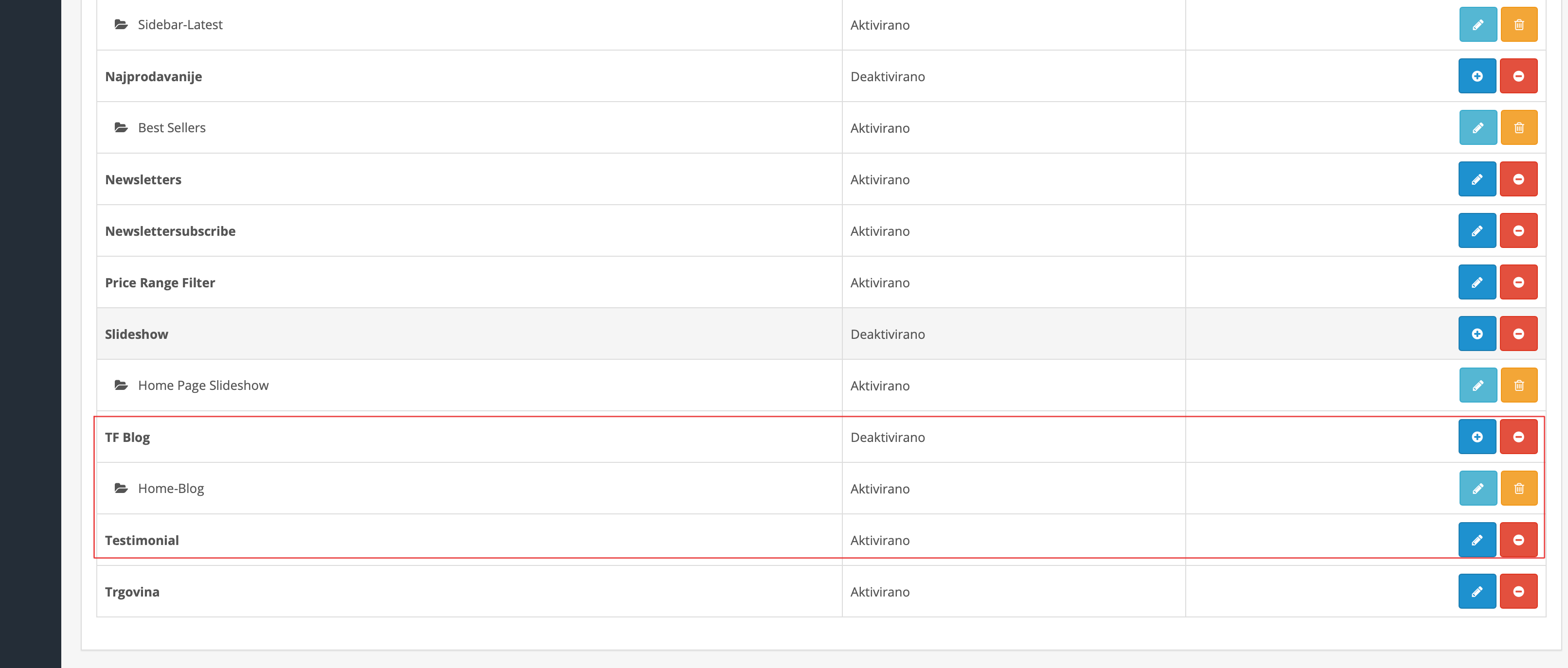Select the Home Page Slideshow row name
This screenshot has width=1568, height=668.
pos(203,386)
